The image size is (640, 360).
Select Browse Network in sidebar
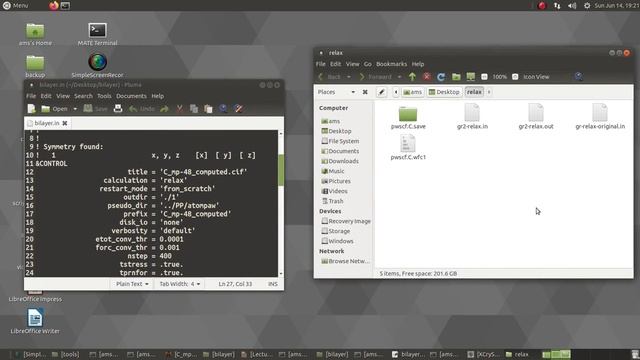[x=345, y=261]
